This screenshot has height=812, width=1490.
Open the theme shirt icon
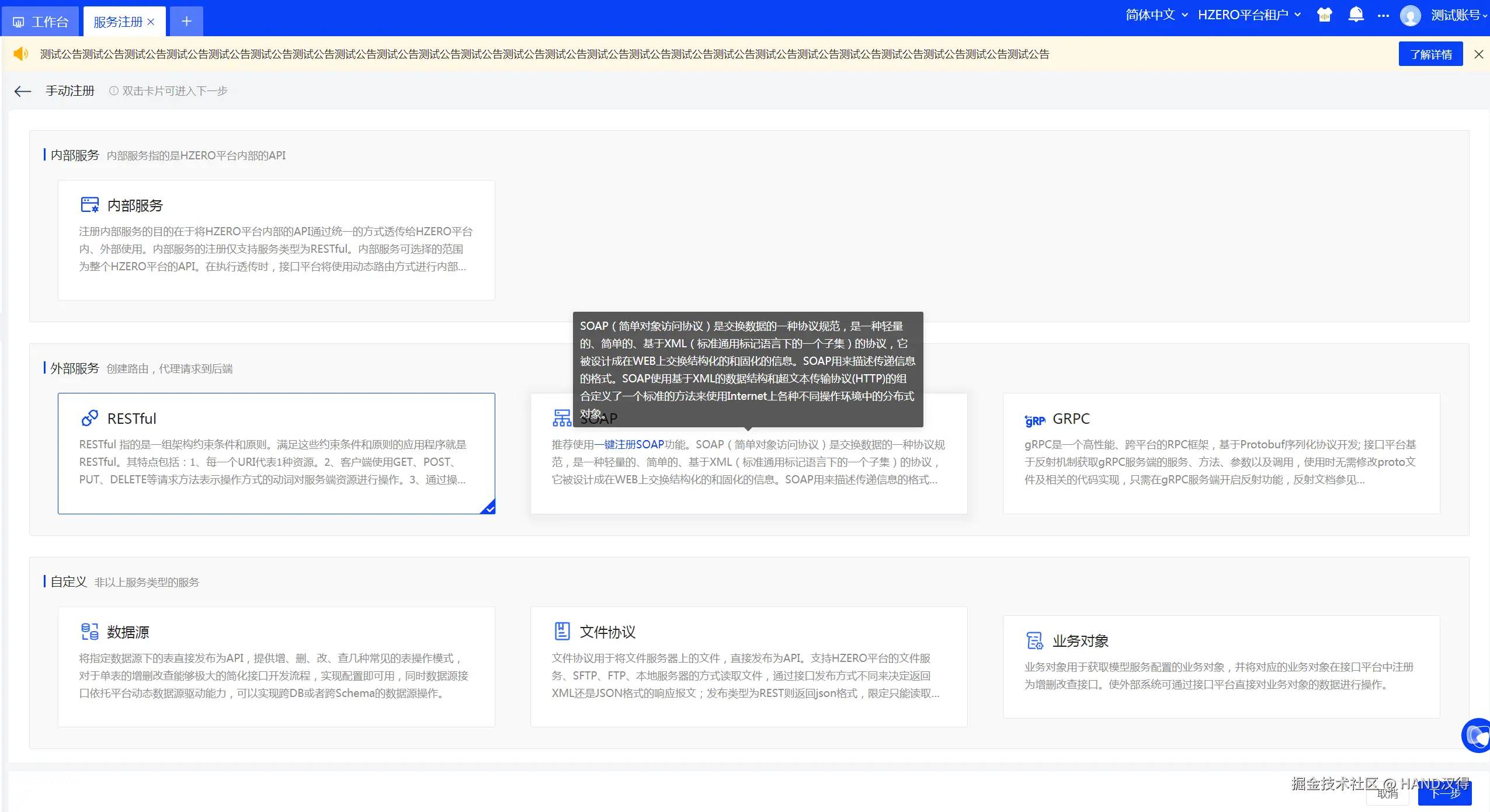[1324, 15]
